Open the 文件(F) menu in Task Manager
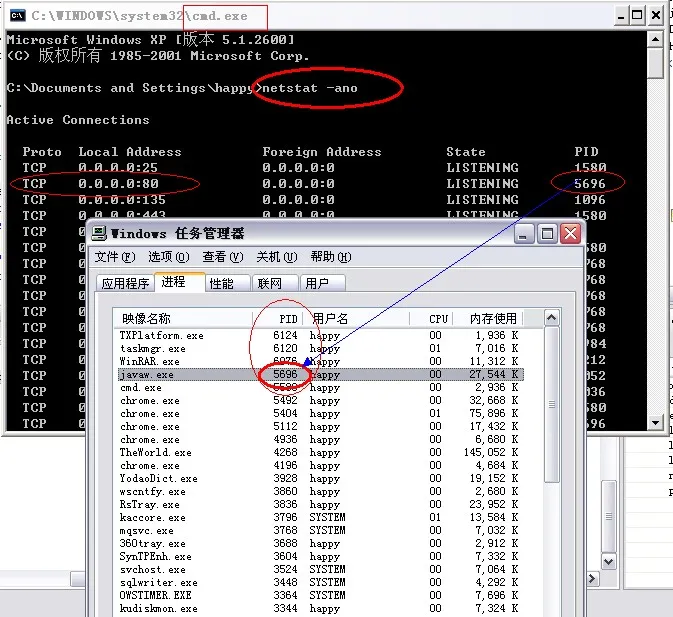 [115, 257]
